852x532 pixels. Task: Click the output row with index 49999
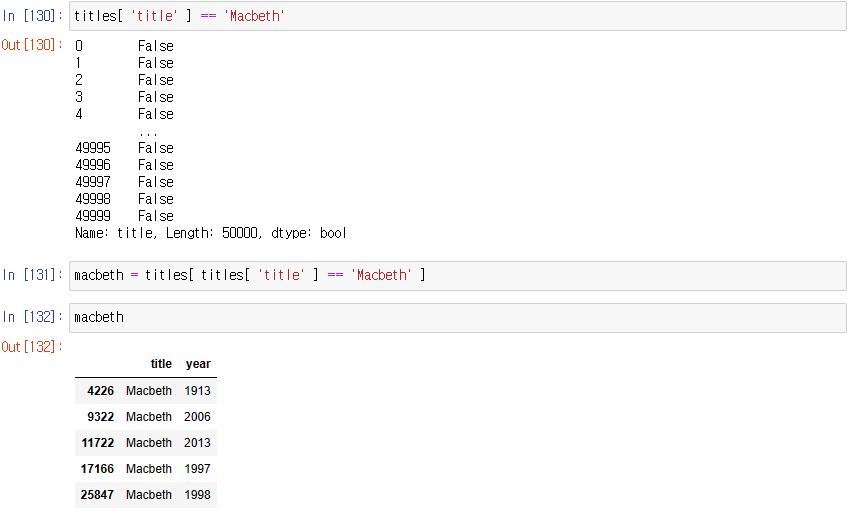tap(124, 216)
